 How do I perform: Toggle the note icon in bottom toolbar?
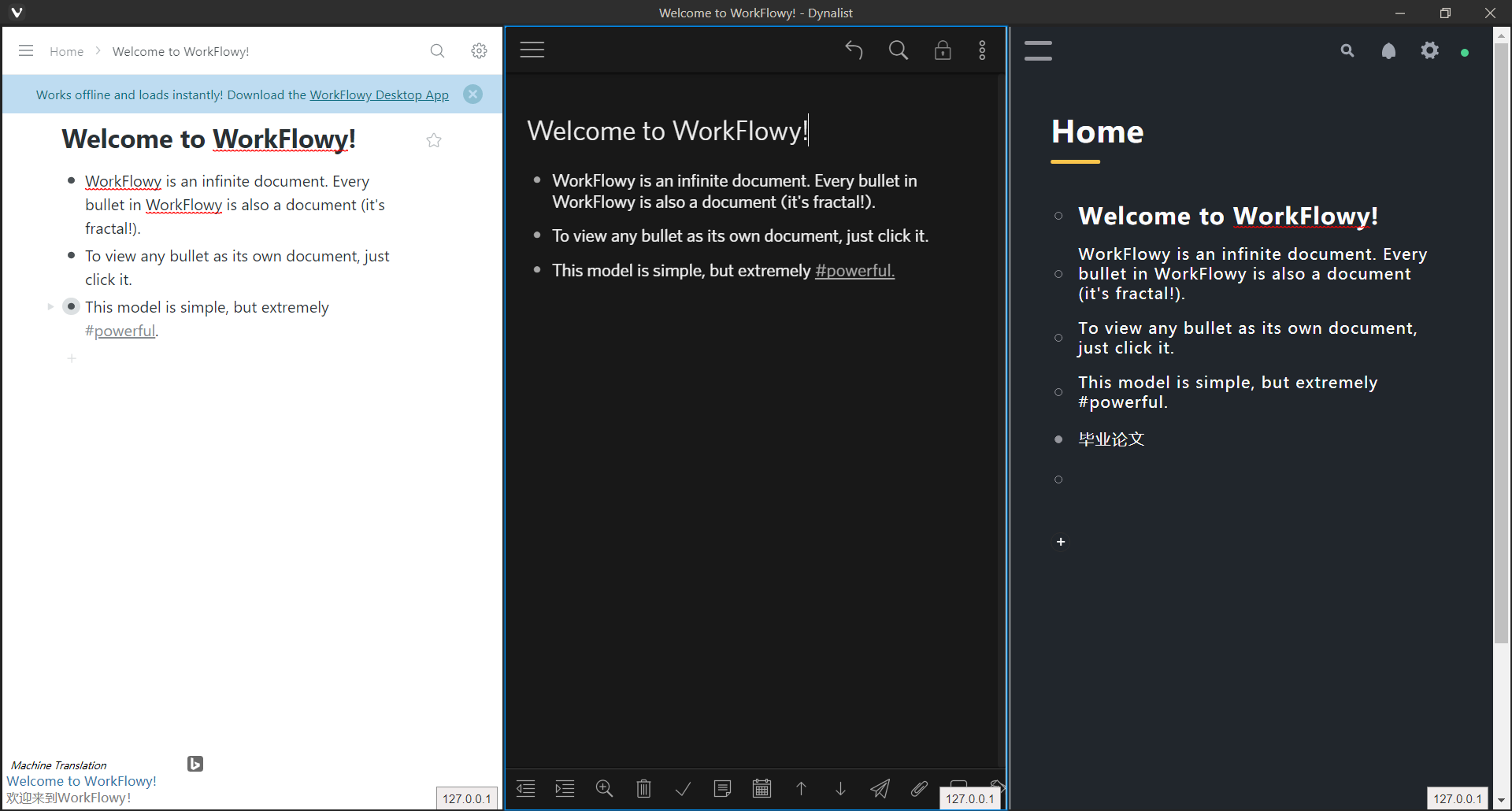point(722,788)
